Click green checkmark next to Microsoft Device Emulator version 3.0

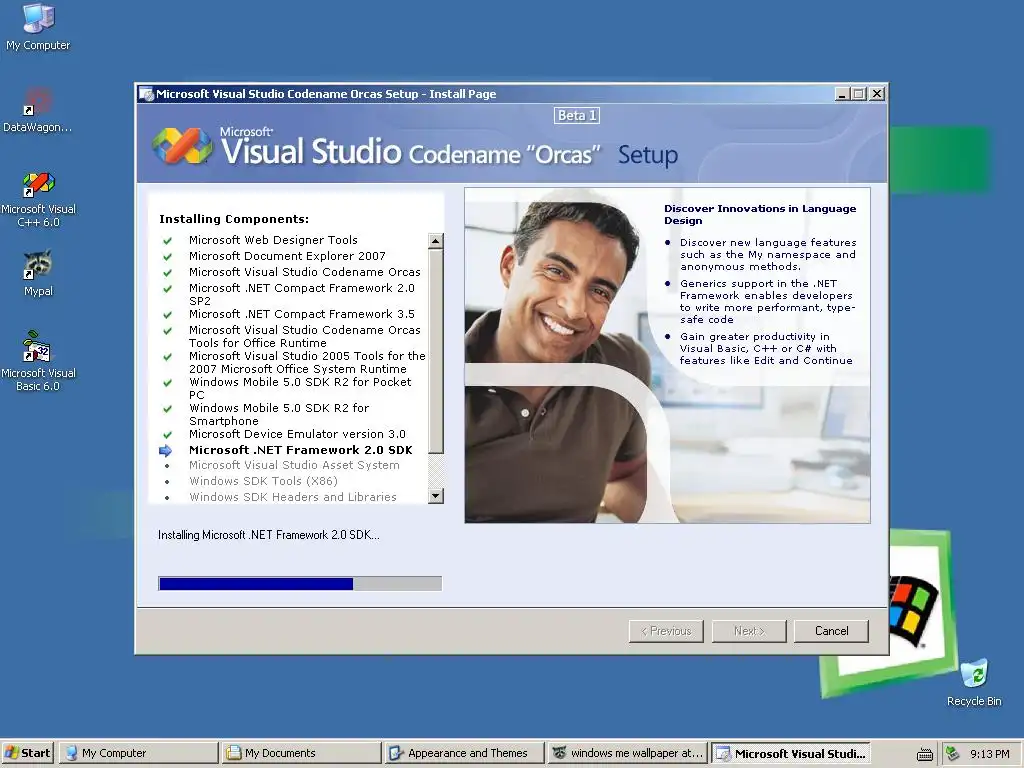(167, 434)
